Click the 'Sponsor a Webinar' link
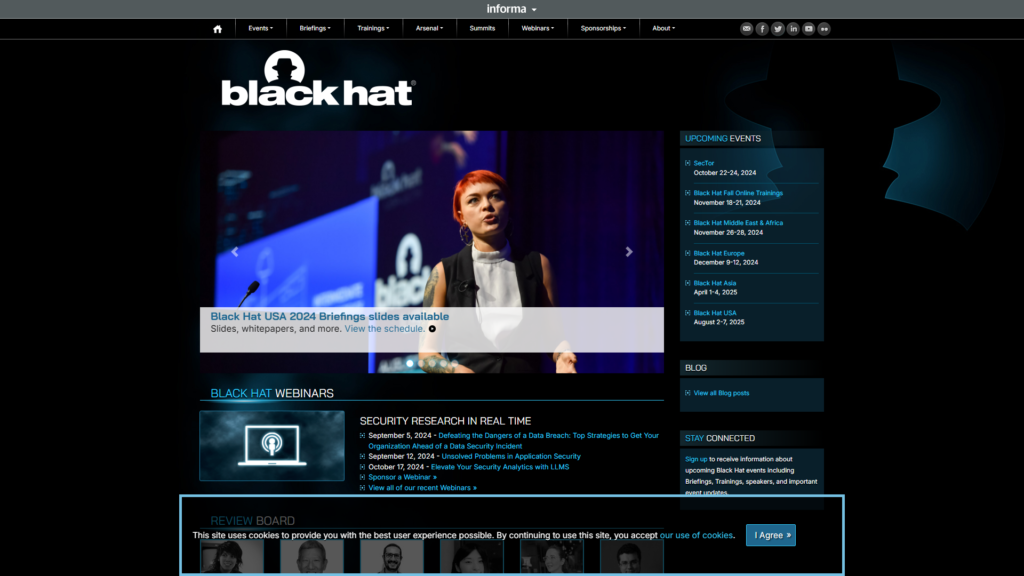This screenshot has width=1024, height=576. pos(402,477)
